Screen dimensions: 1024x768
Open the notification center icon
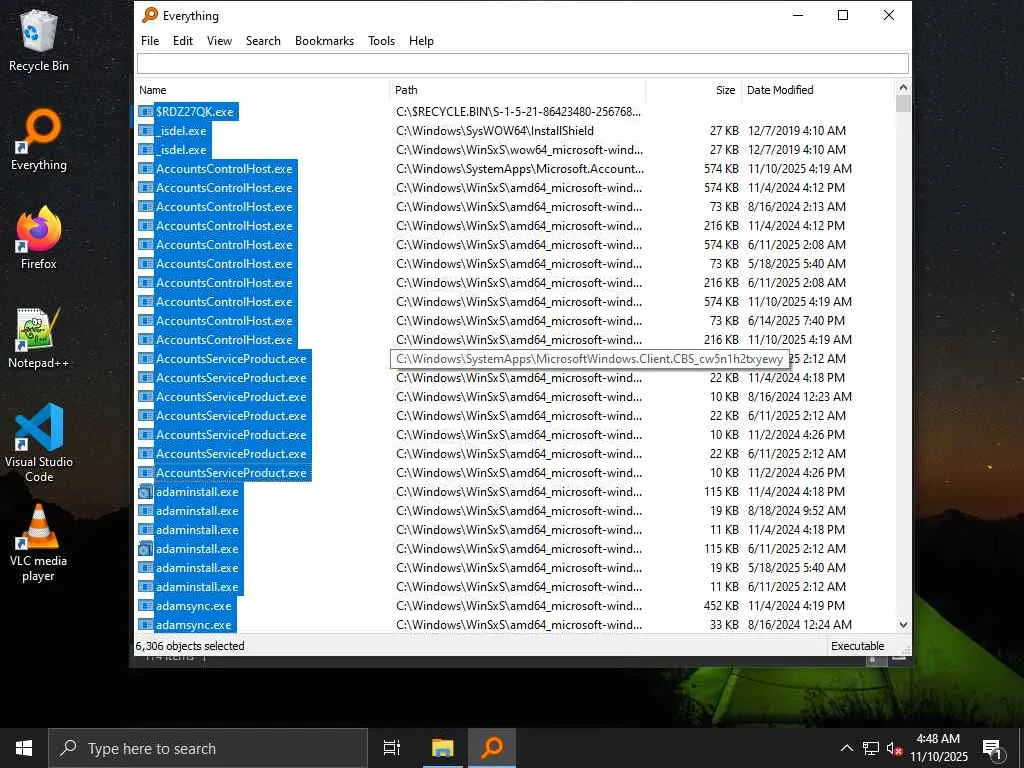point(992,748)
